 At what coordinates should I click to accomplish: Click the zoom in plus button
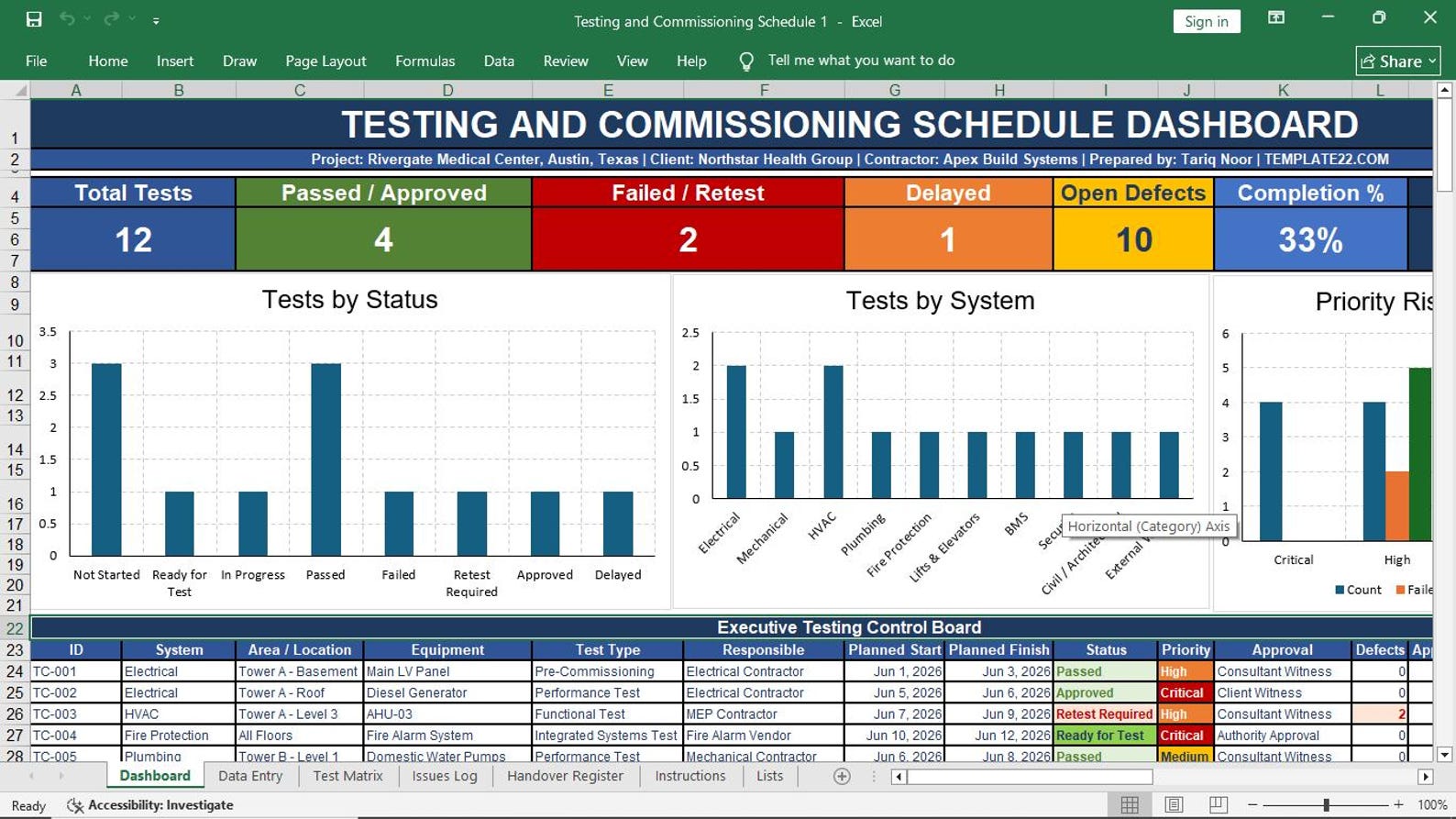tap(1398, 804)
